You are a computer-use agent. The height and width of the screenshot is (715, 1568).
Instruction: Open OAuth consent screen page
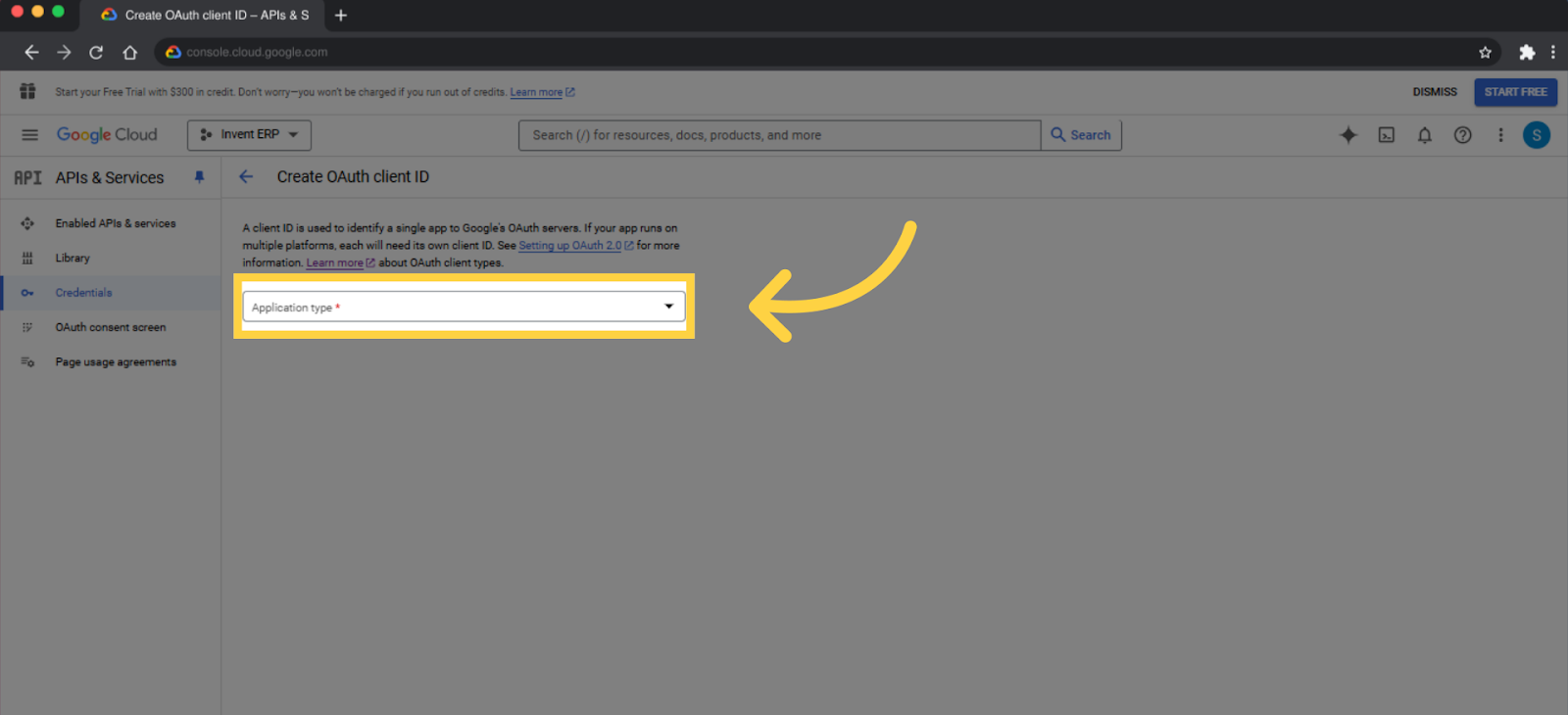coord(111,327)
